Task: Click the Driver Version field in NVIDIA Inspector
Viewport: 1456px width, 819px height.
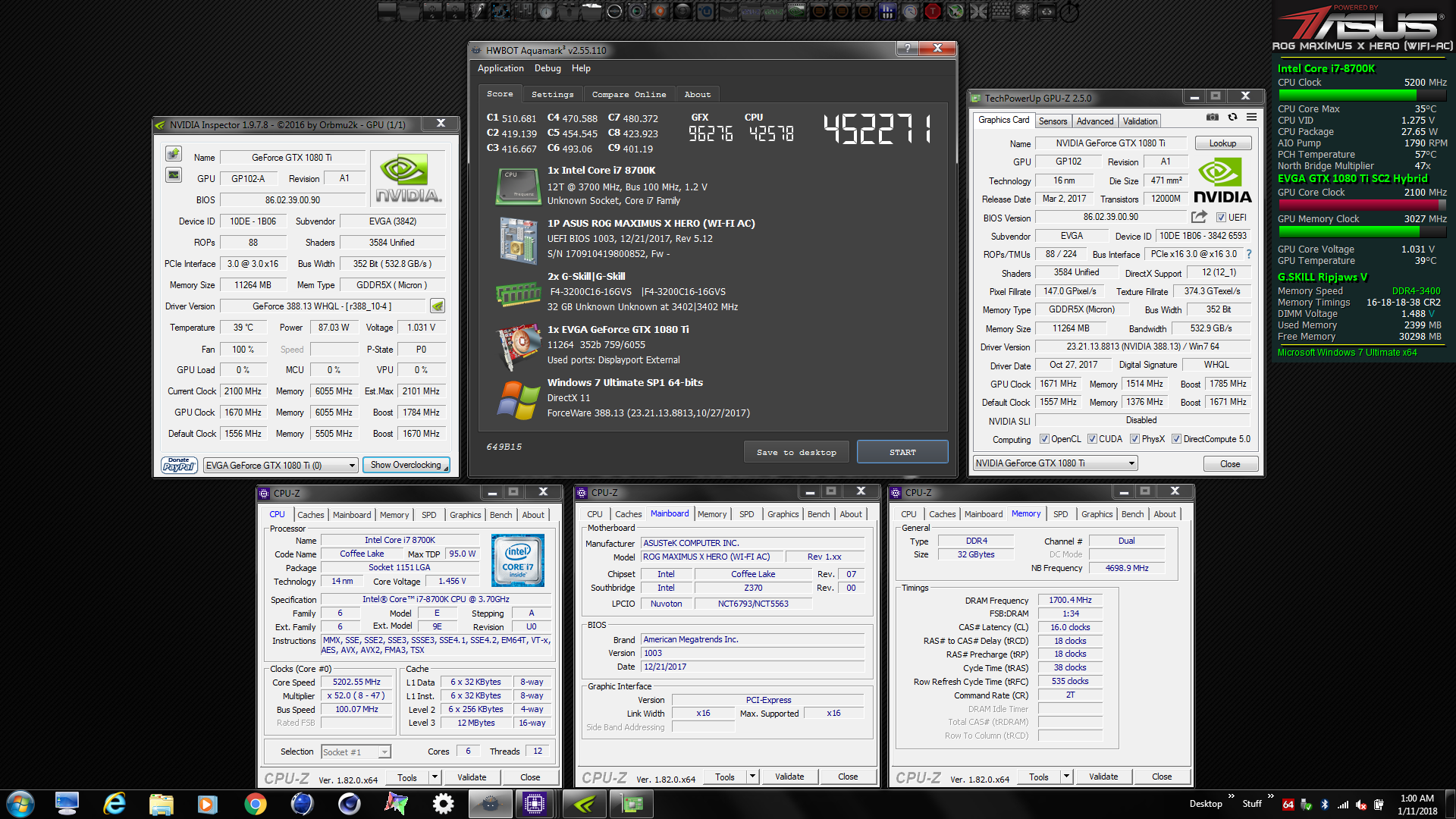Action: (x=322, y=306)
